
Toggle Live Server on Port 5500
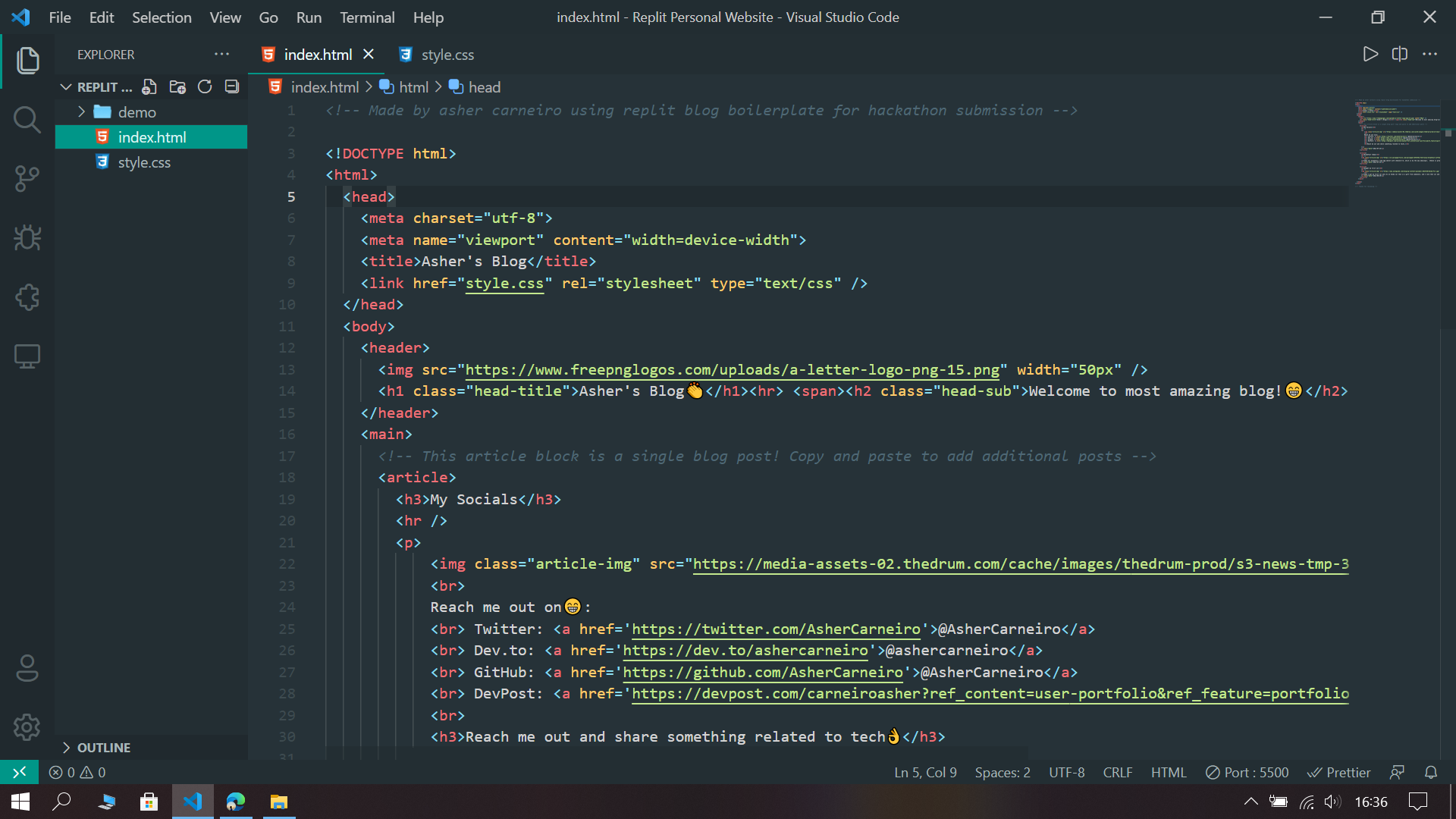1247,772
